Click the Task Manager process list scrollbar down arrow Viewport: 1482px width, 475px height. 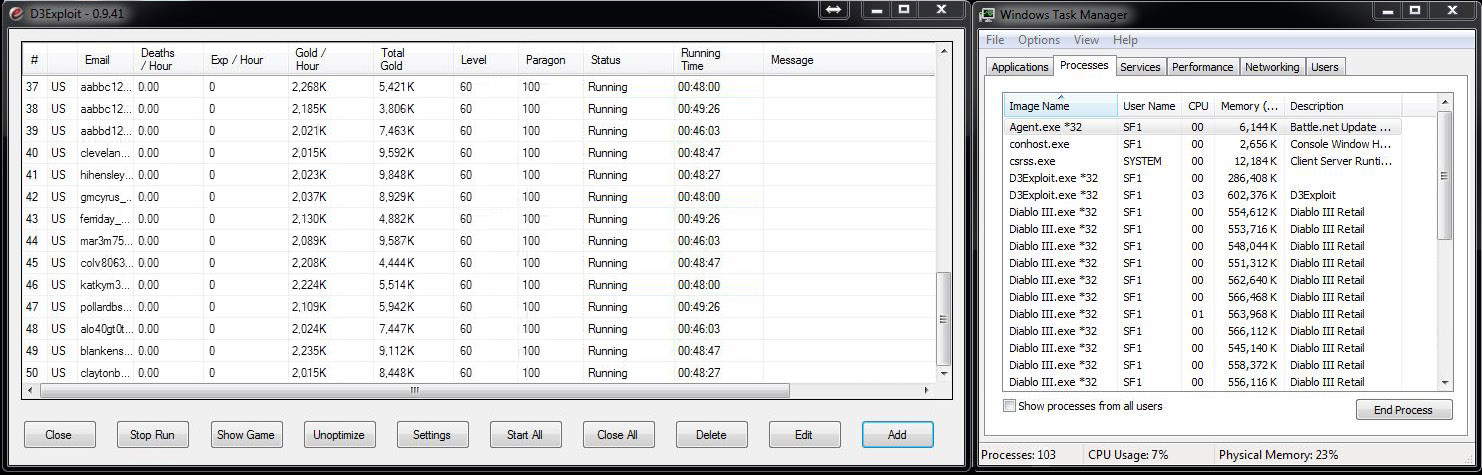point(1444,382)
